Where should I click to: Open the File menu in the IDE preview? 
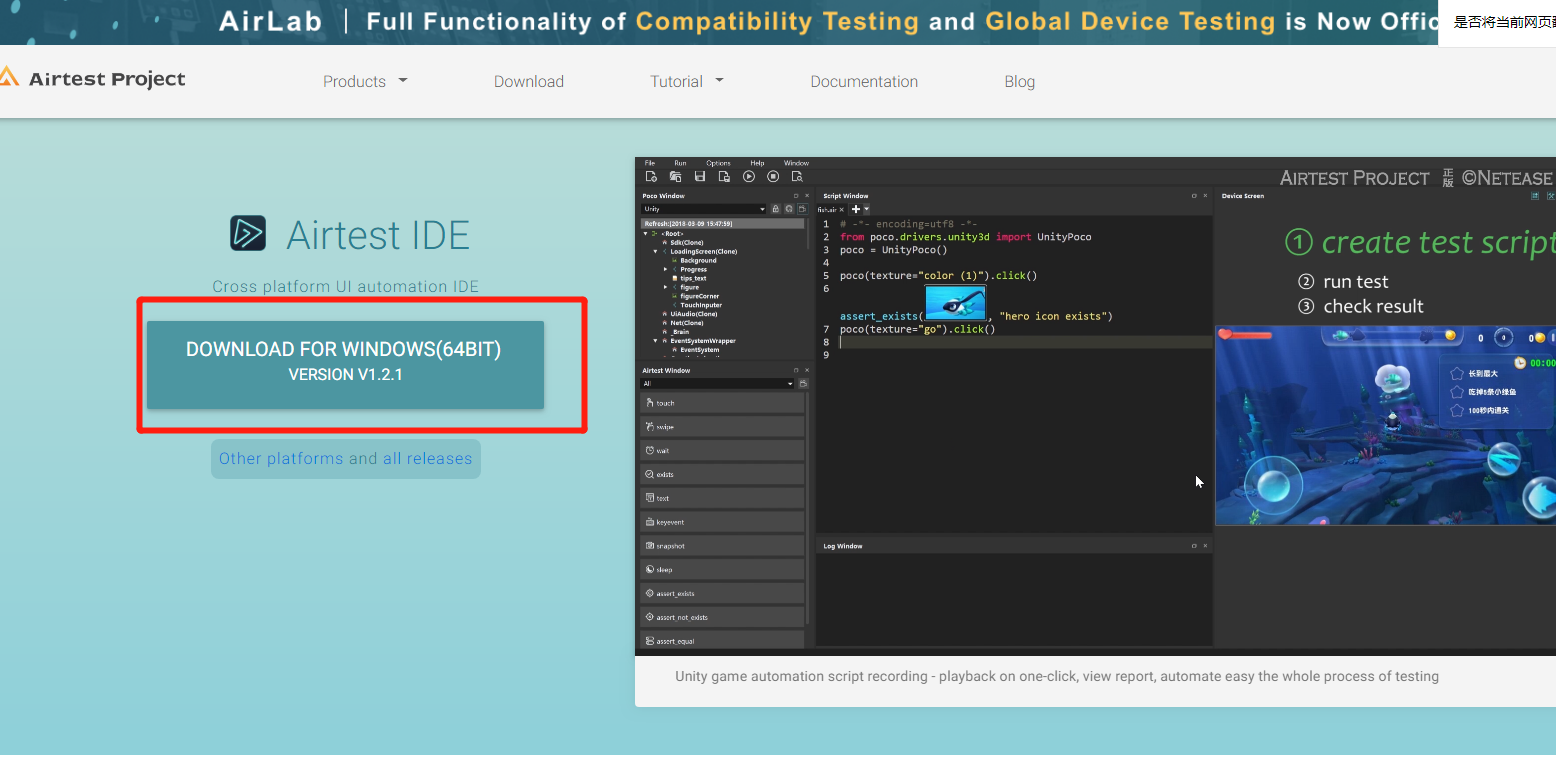point(650,163)
